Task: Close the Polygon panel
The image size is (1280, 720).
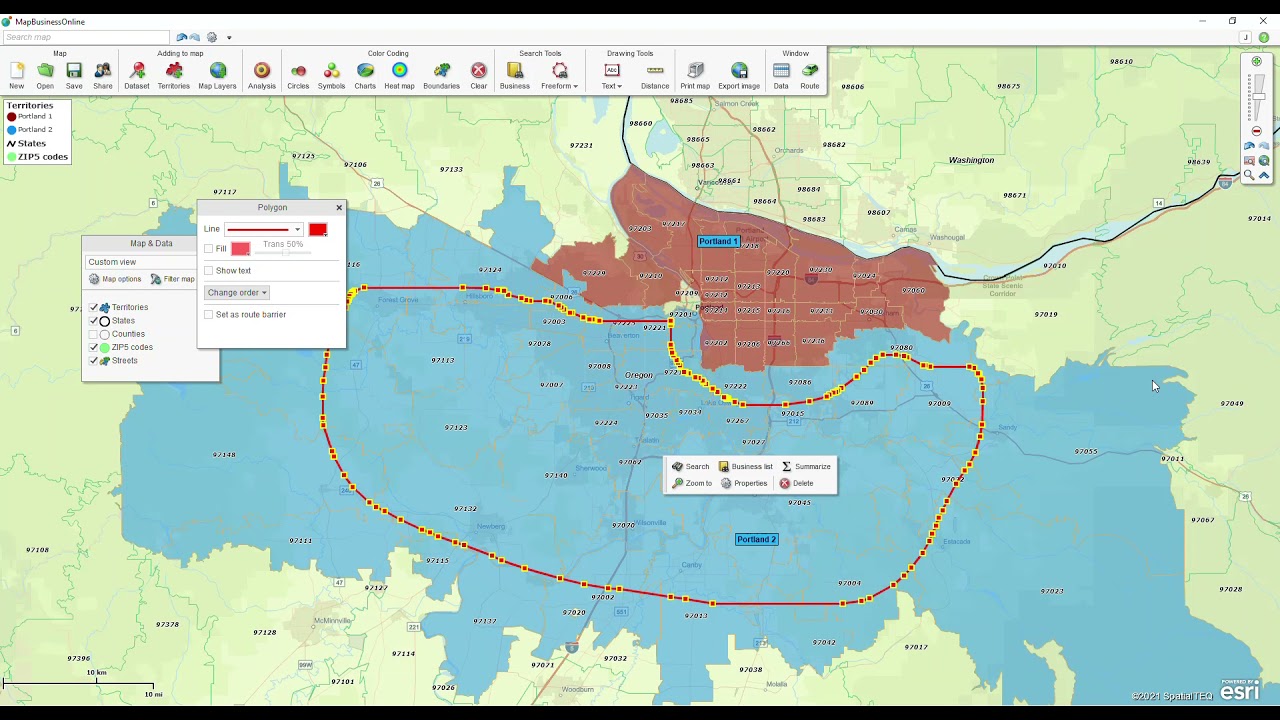Action: pos(339,208)
